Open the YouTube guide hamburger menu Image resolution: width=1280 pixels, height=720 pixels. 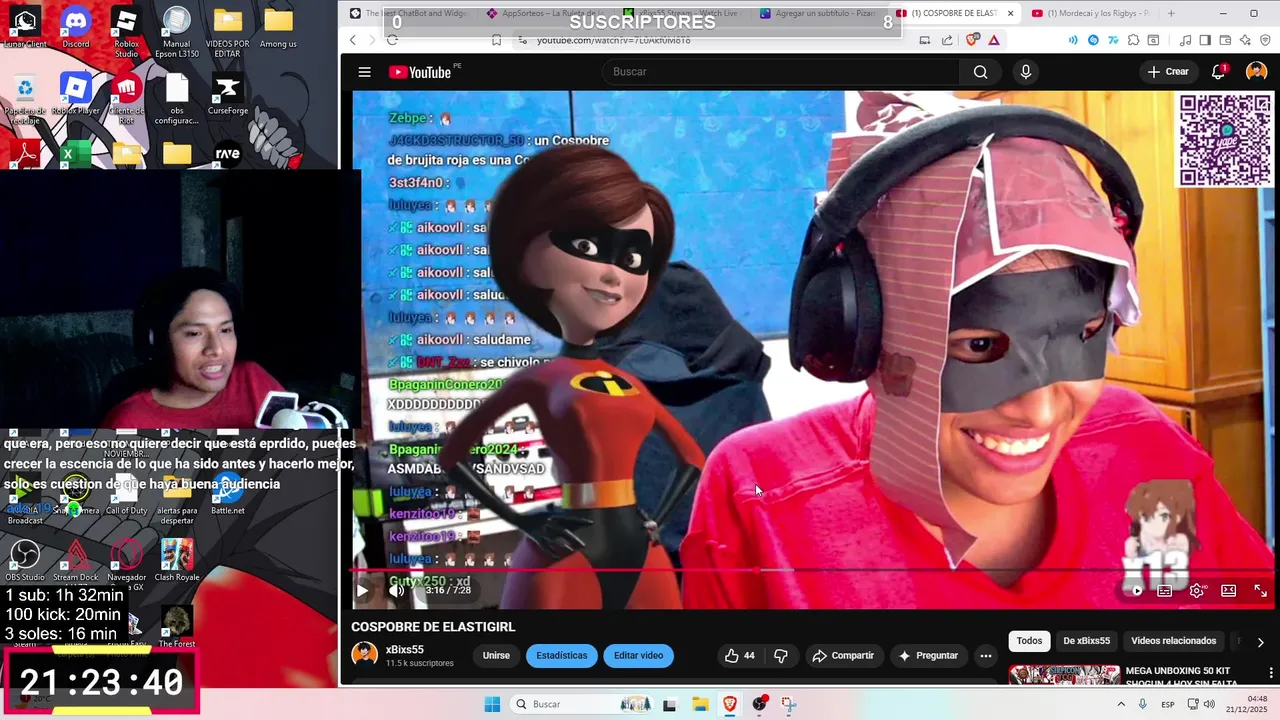coord(365,72)
